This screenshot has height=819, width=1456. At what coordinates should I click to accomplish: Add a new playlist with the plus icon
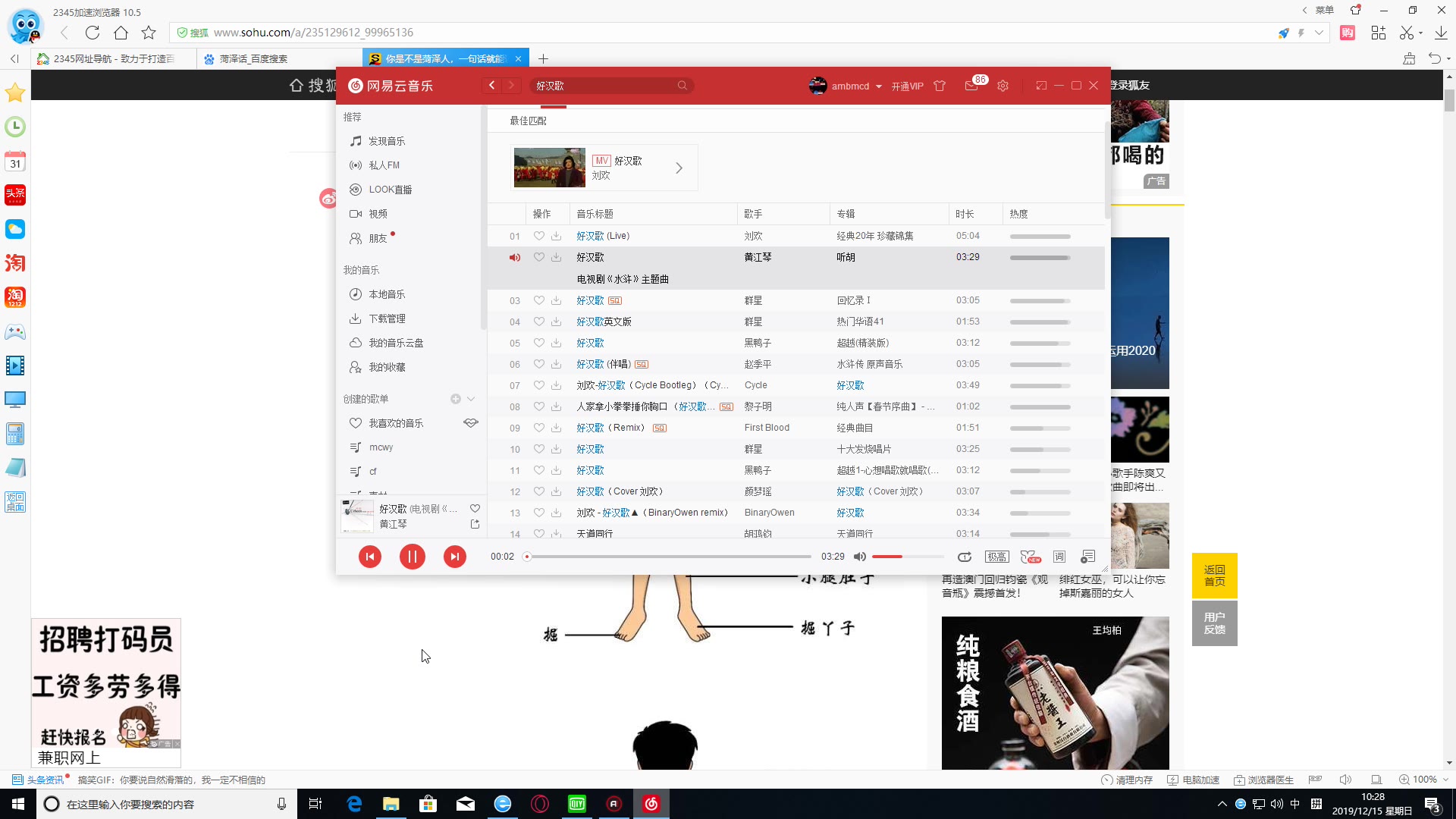(x=456, y=399)
